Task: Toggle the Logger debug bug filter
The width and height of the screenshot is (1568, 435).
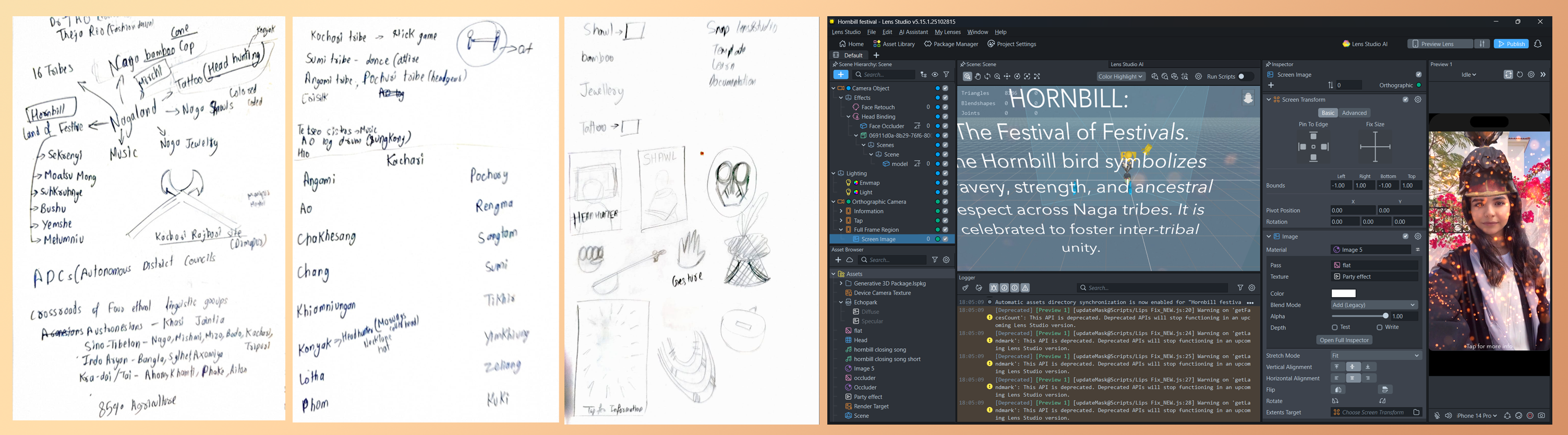Action: [994, 288]
